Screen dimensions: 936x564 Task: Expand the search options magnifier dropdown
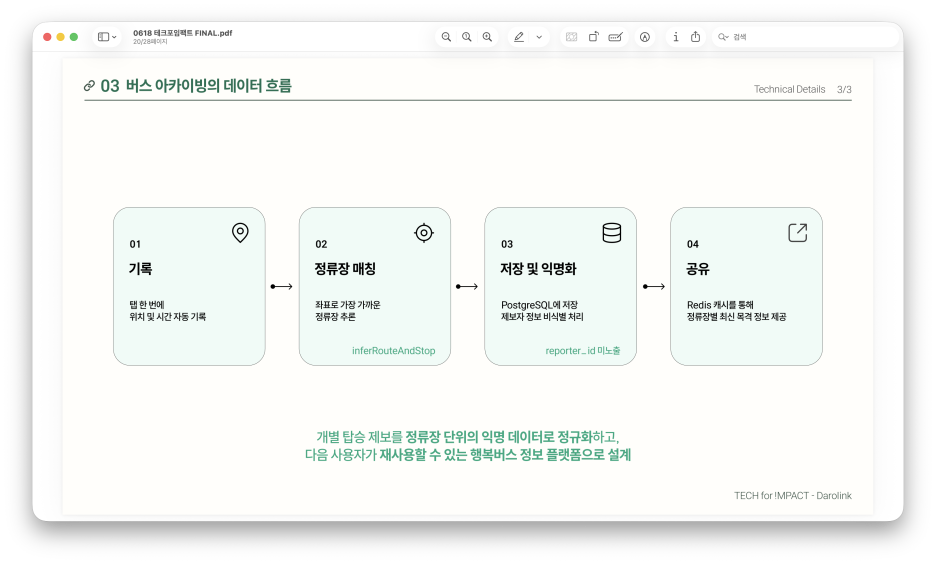coord(723,37)
